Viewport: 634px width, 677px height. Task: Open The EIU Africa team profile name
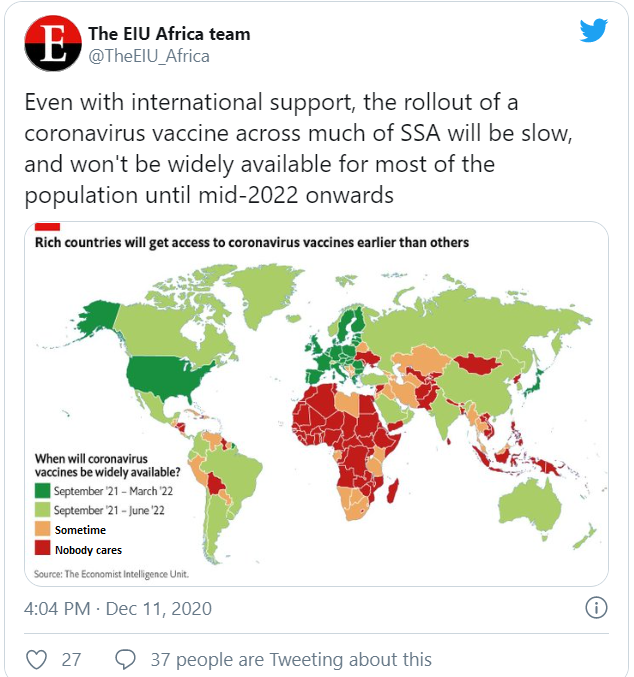[169, 34]
